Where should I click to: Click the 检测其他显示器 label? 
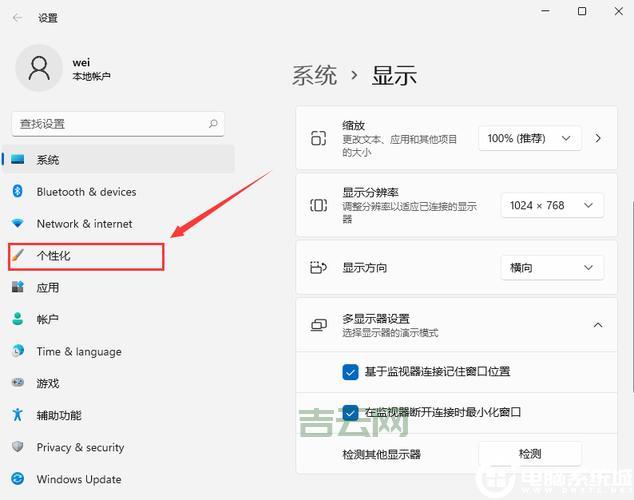point(381,454)
